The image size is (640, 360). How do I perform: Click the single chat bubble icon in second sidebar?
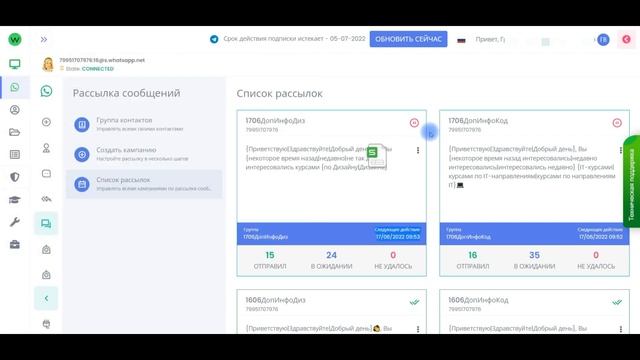(46, 173)
